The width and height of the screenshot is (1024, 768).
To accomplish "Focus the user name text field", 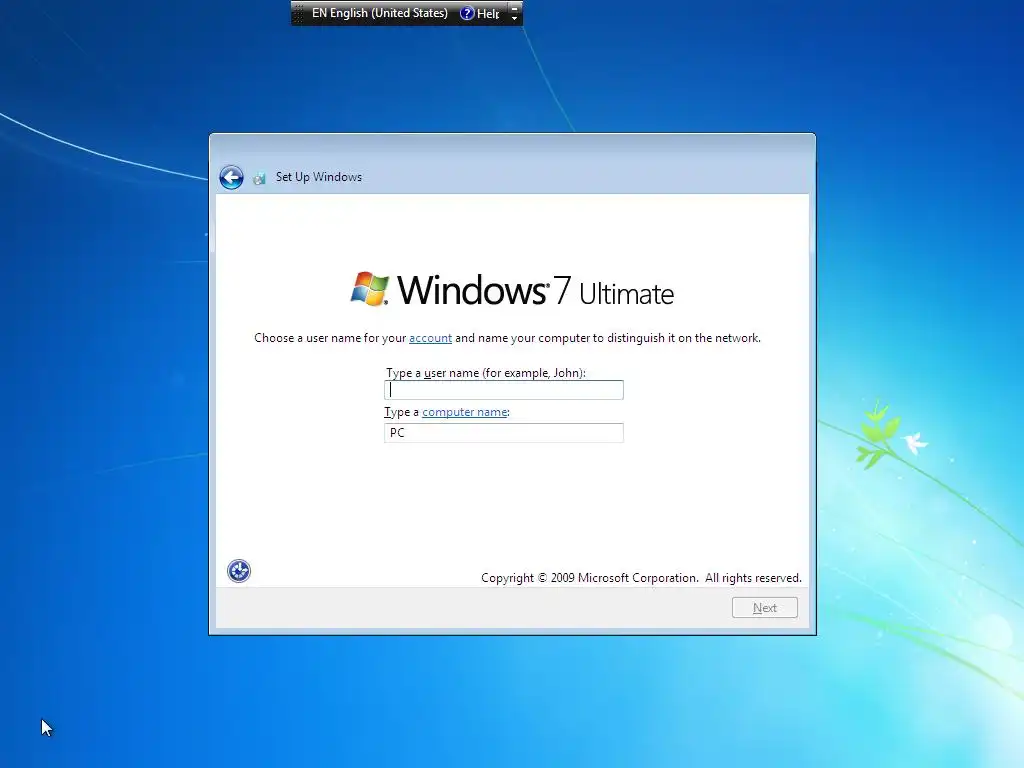I will (x=504, y=390).
